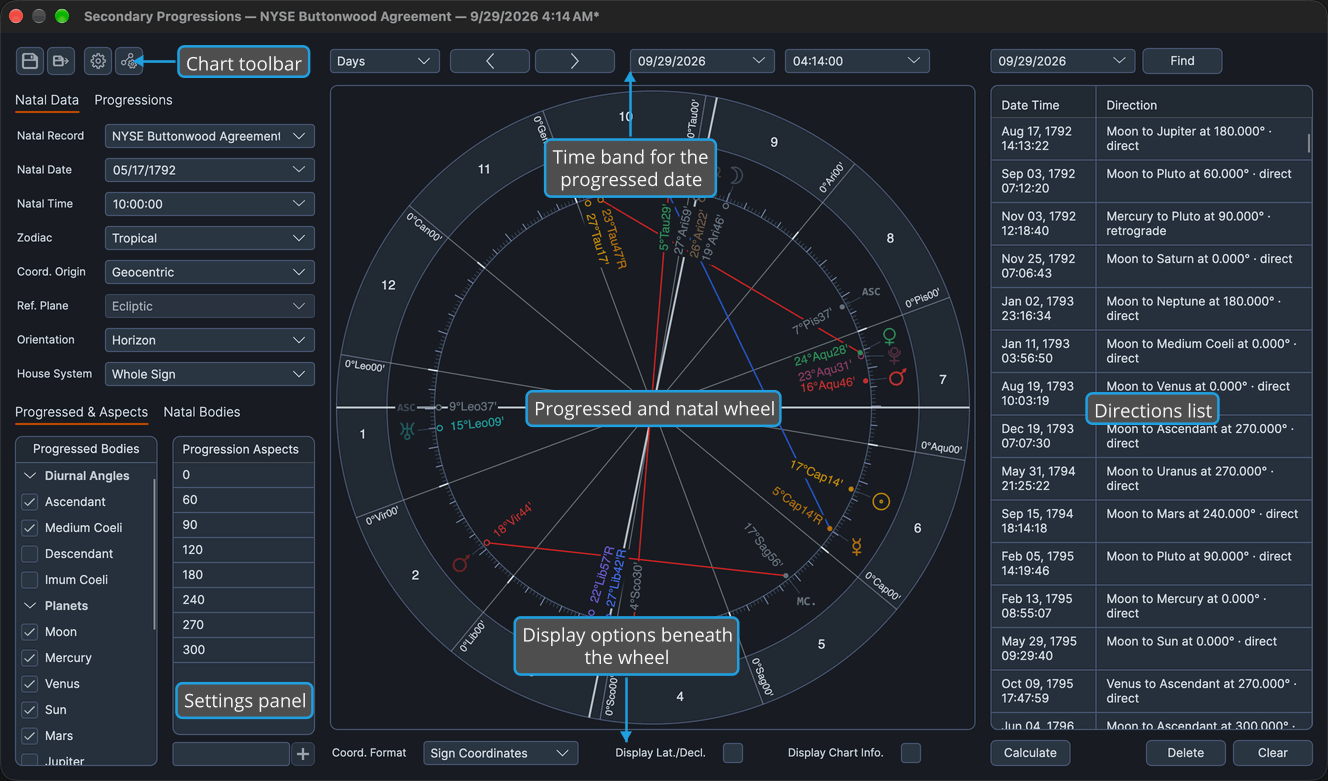Switch to the Progressions tab
Viewport: 1328px width, 781px height.
coord(133,100)
